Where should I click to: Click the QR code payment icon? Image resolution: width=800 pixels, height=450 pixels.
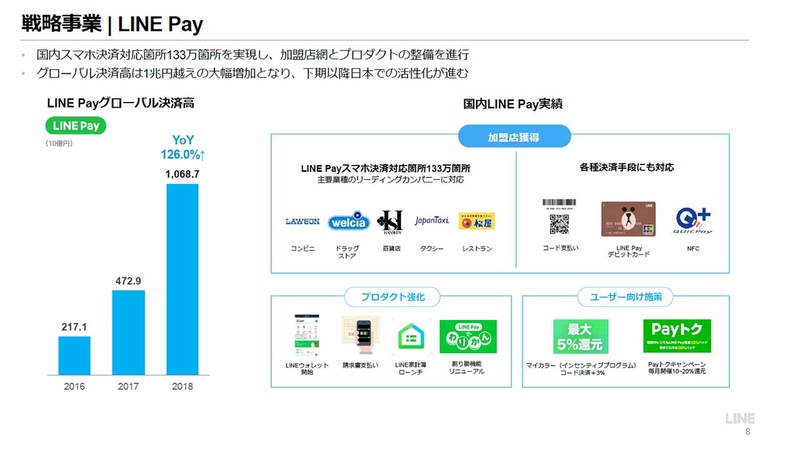pos(560,217)
